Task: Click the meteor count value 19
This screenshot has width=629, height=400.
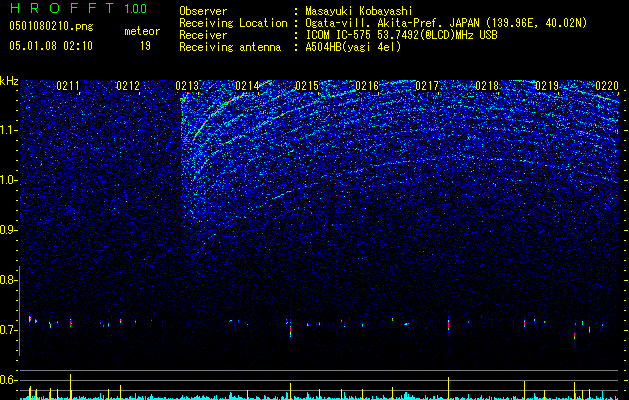Action: (145, 46)
